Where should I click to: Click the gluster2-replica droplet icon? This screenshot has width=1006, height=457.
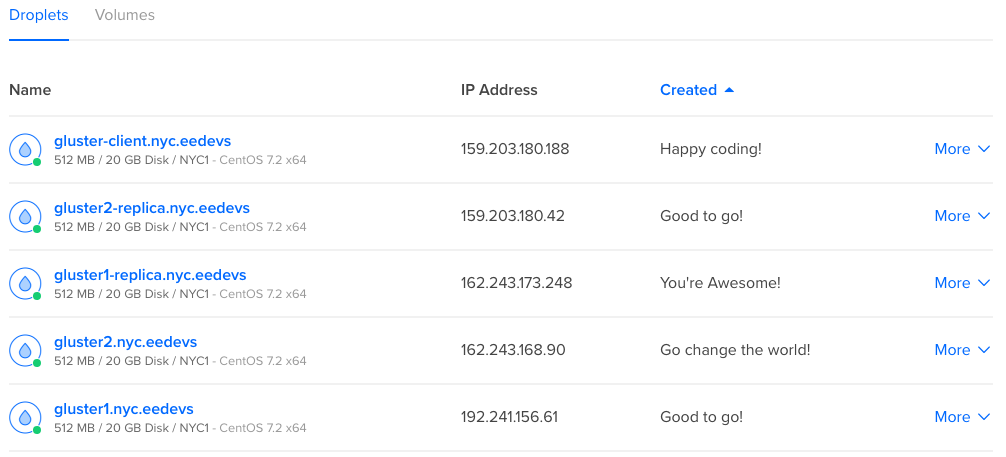(24, 216)
